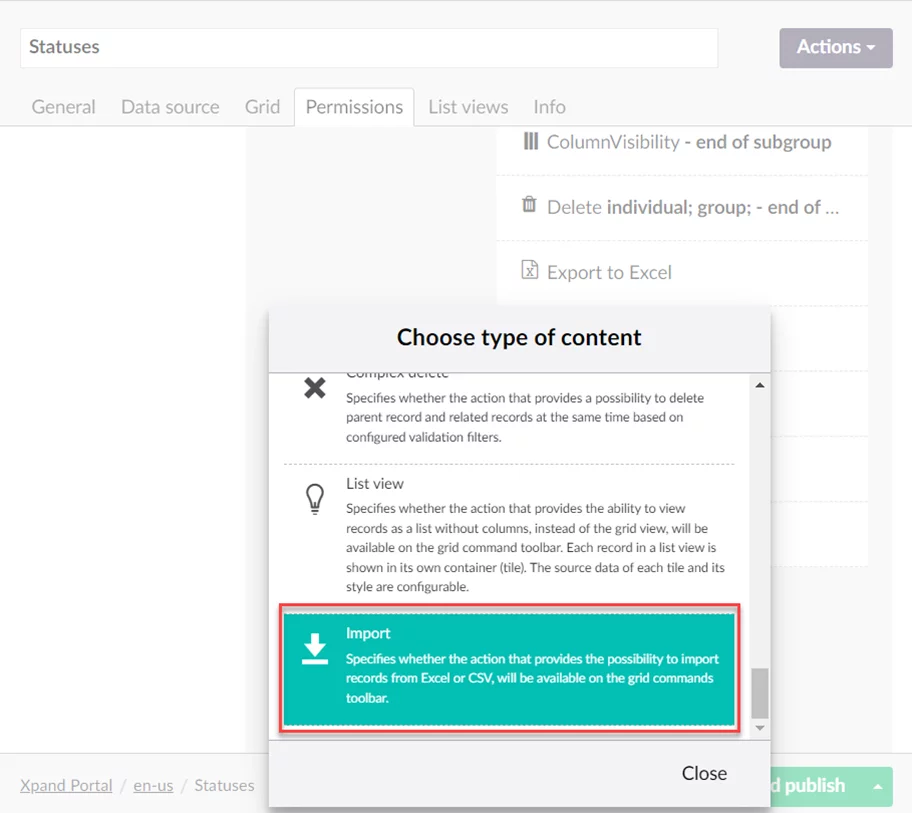This screenshot has height=813, width=912.
Task: Focus the Statuses name input field
Action: point(368,47)
